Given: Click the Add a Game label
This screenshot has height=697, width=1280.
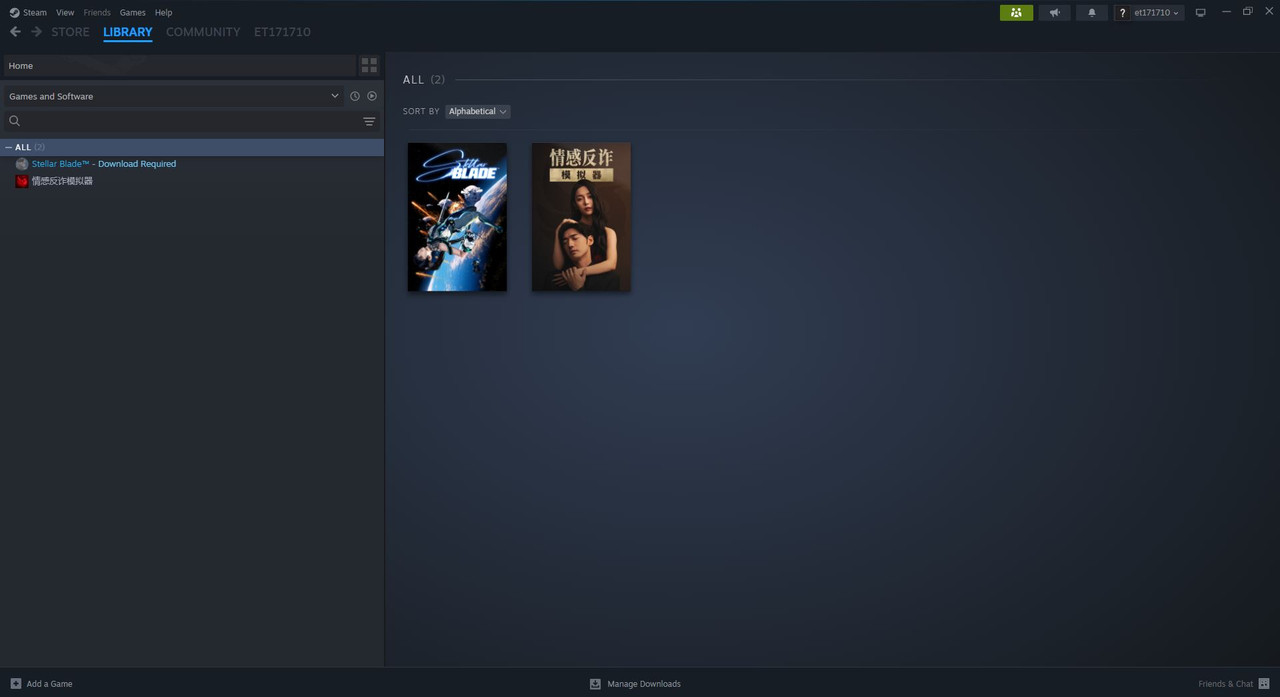Looking at the screenshot, I should click(x=49, y=684).
